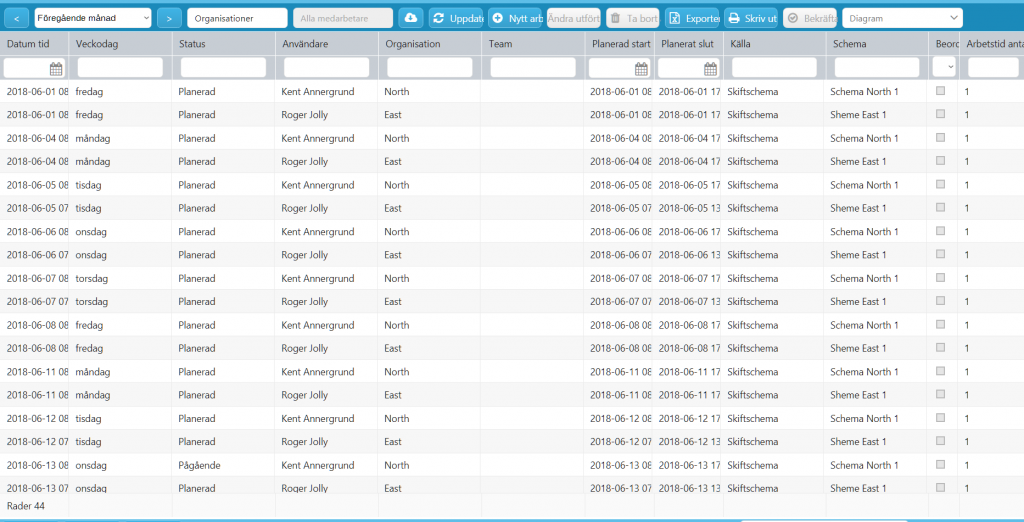Click the Arbetstid antal filter input

point(993,67)
